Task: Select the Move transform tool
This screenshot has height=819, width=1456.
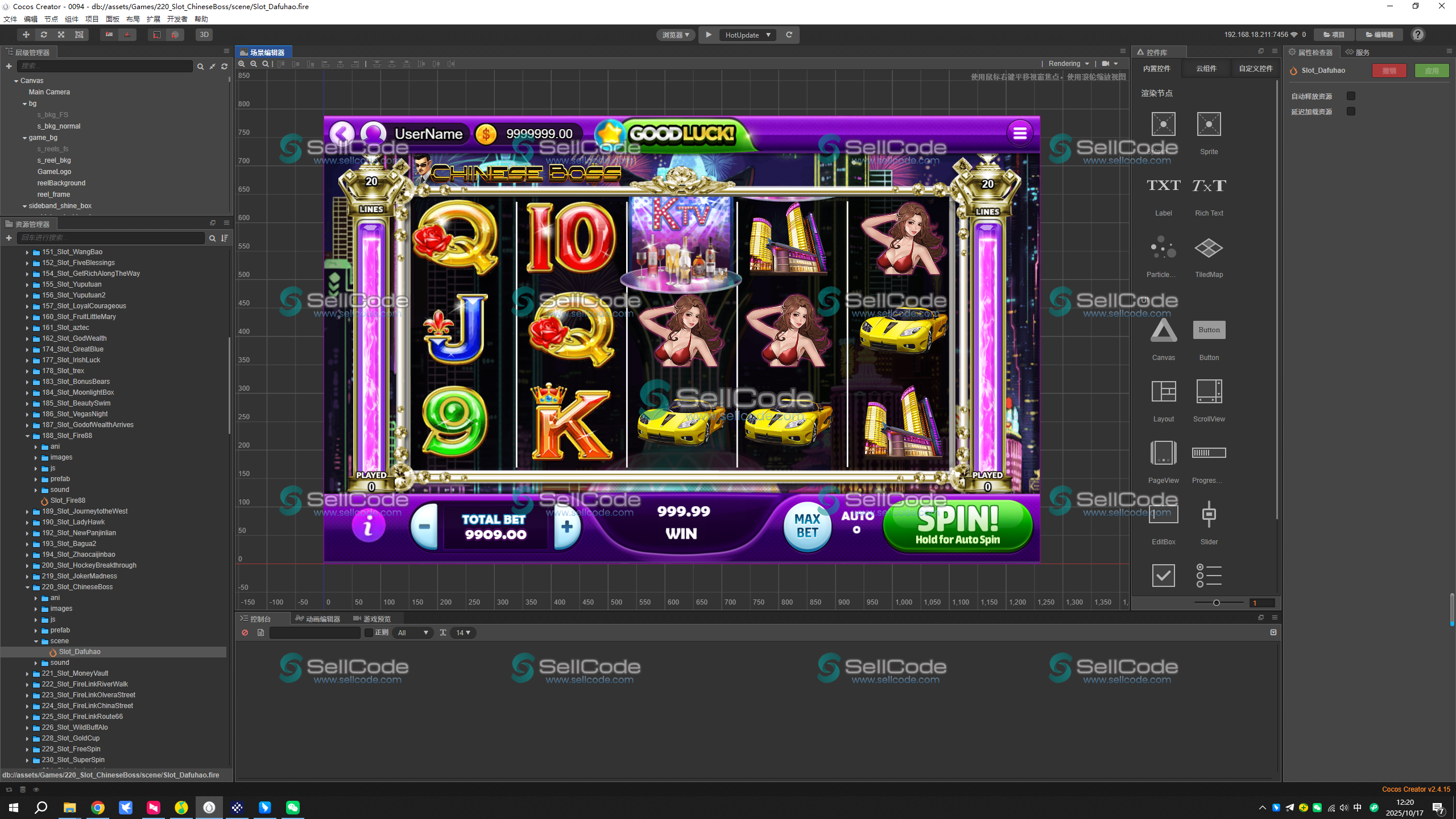Action: [26, 35]
